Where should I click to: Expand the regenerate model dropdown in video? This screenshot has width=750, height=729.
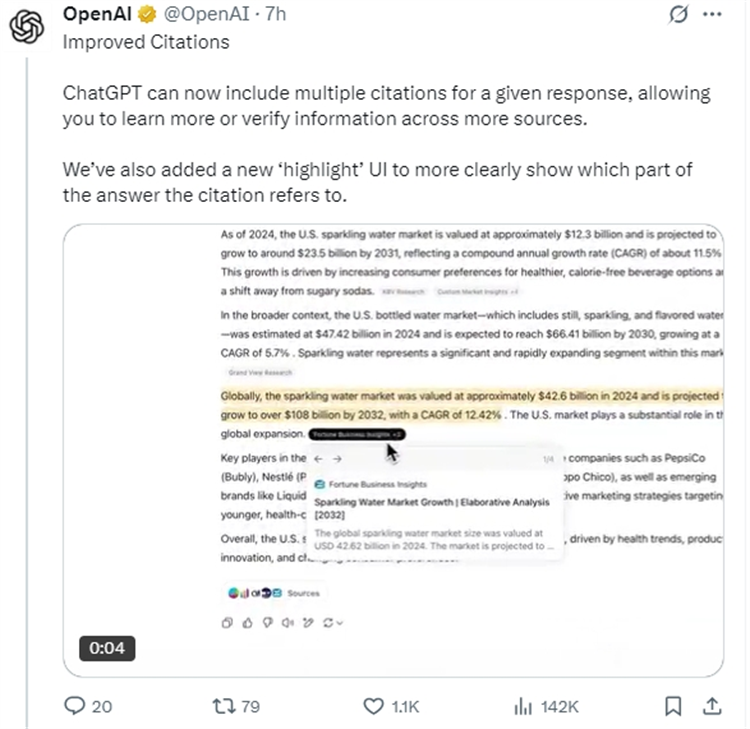335,622
